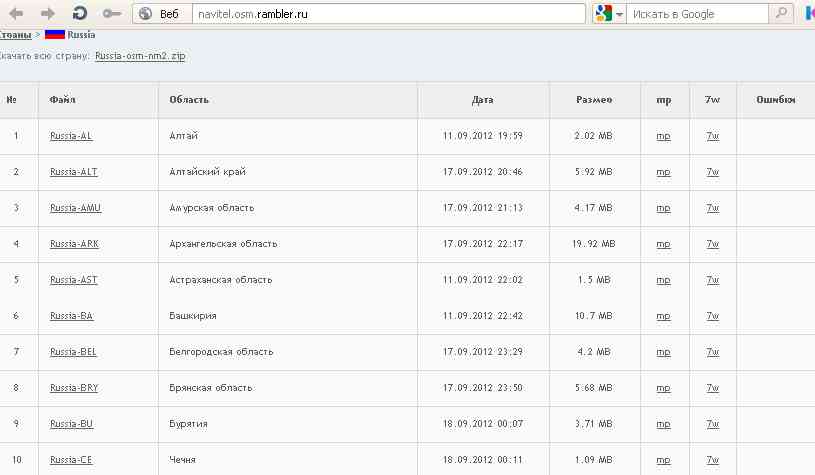Click the mp link for Башкирия row
The image size is (815, 475).
click(x=663, y=316)
